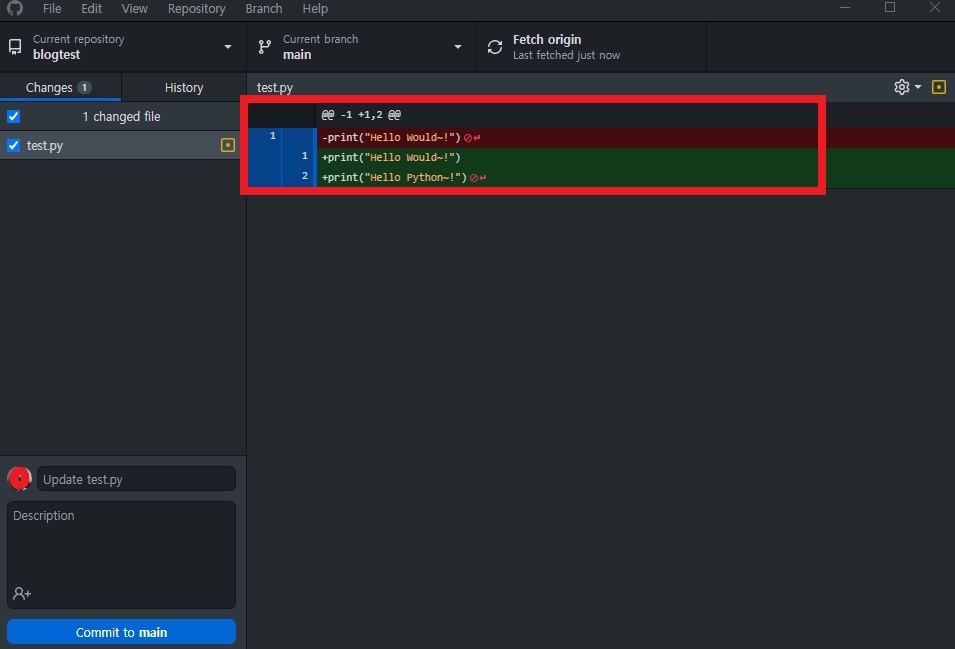Switch to the Changes tab
Viewport: 955px width, 649px height.
coord(60,87)
